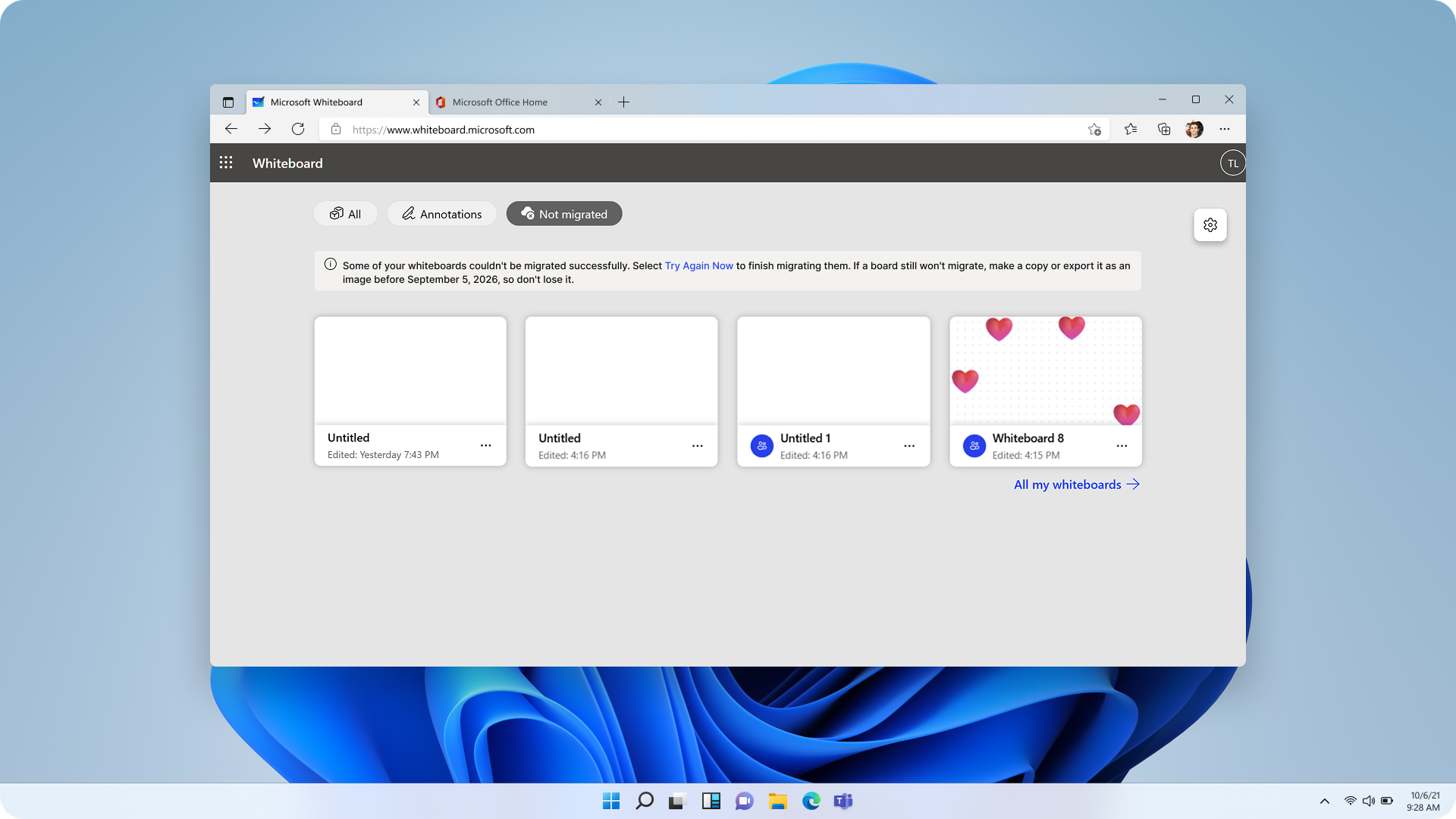Image resolution: width=1456 pixels, height=819 pixels.
Task: Click the address bar URL field
Action: pos(713,130)
